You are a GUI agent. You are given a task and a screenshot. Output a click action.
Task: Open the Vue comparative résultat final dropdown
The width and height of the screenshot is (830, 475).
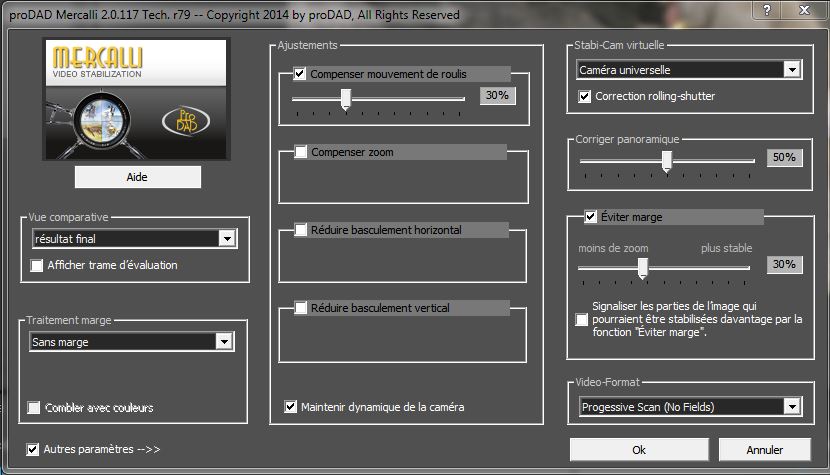[x=134, y=239]
